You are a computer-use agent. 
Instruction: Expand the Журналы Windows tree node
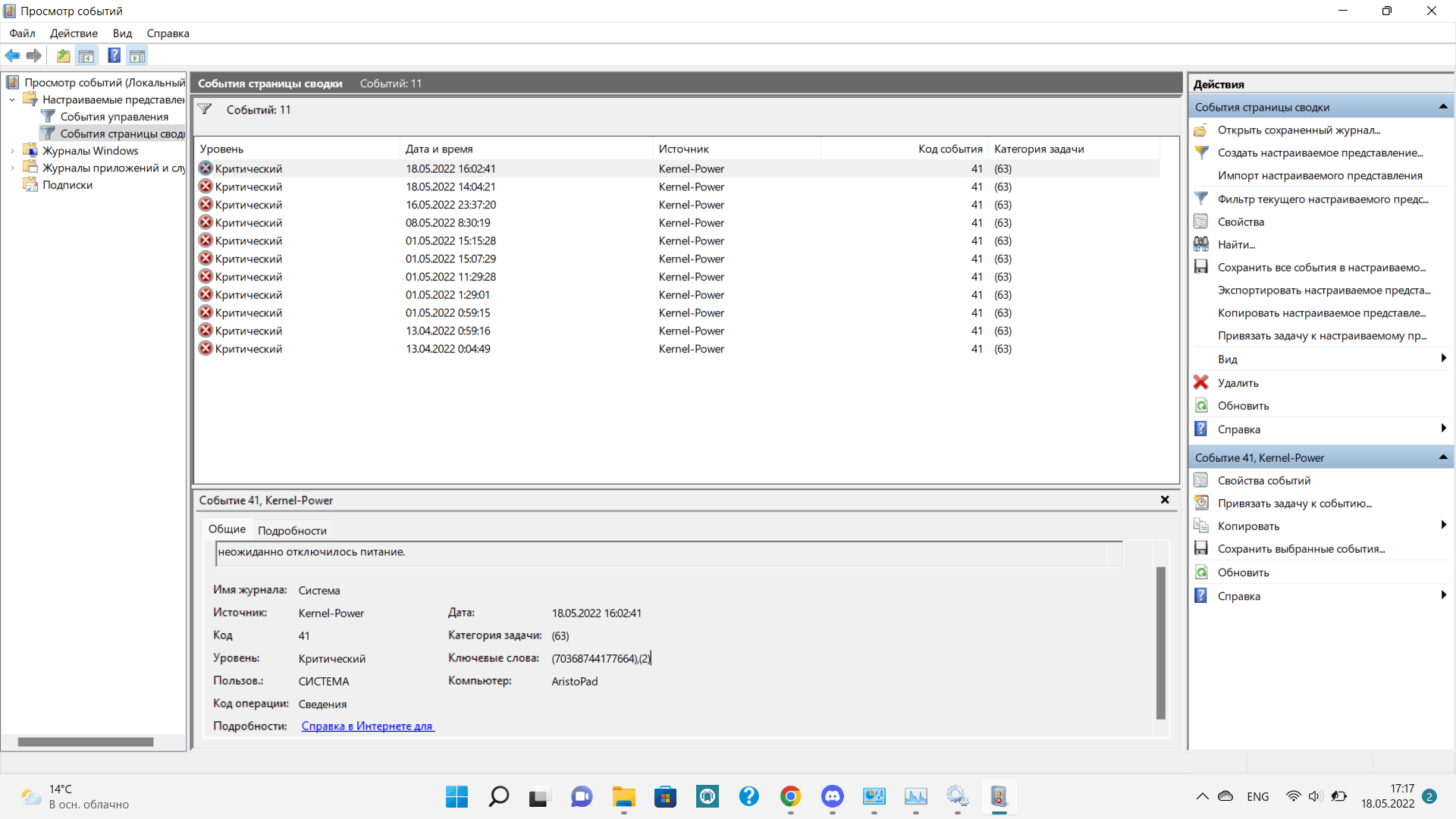click(12, 151)
